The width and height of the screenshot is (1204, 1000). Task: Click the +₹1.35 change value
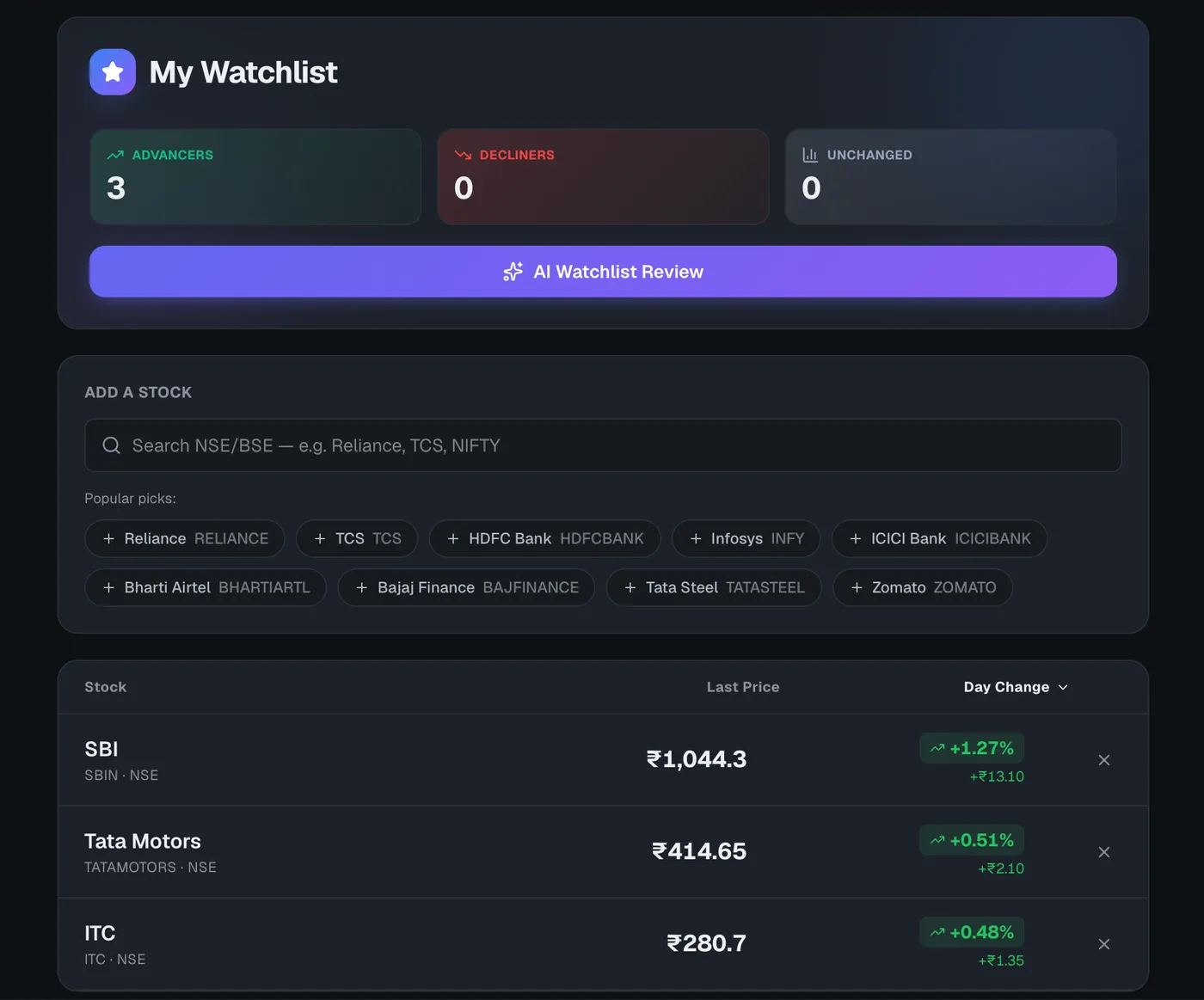coord(1001,960)
